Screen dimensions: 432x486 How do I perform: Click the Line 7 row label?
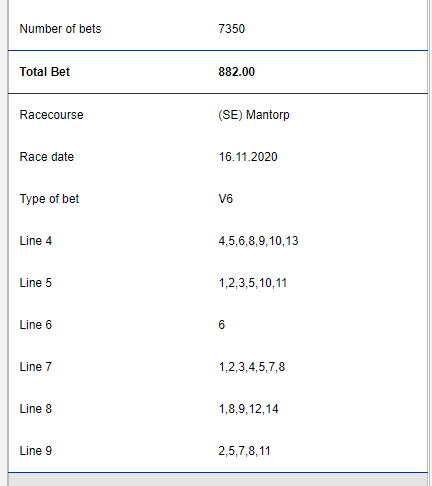click(36, 367)
